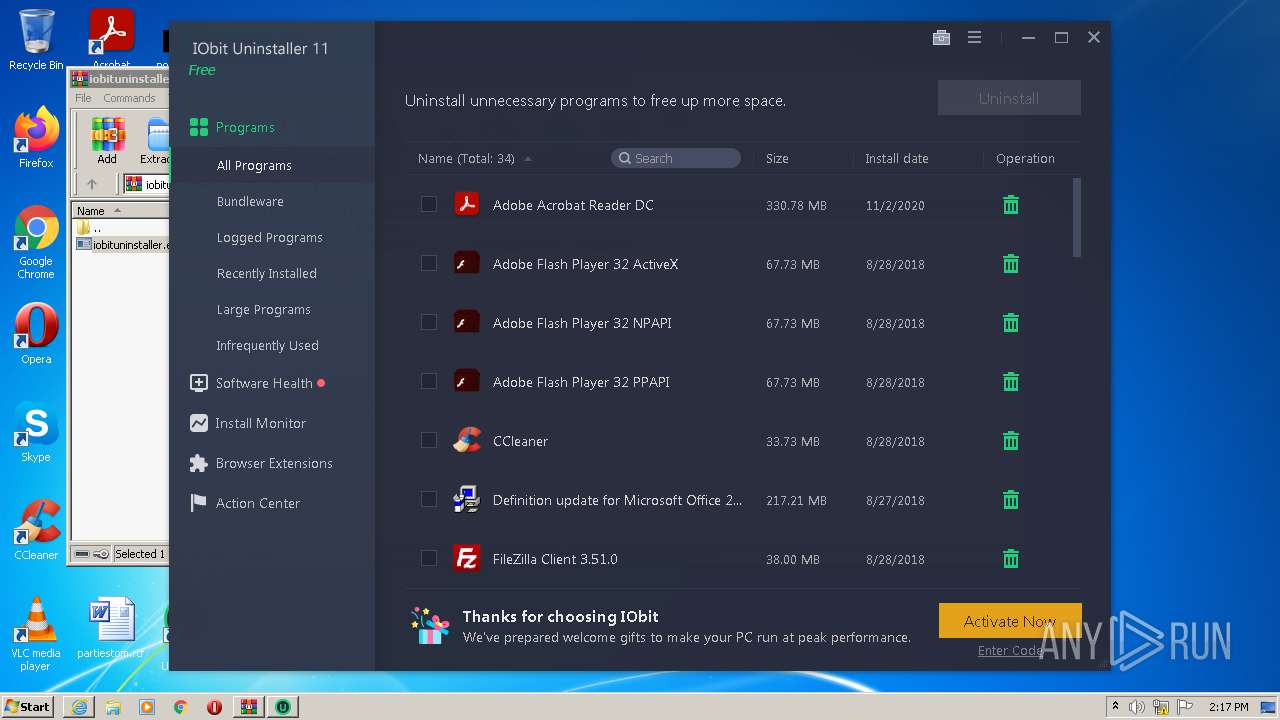Screen dimensions: 1280x720
Task: Sort by Name column sort arrow
Action: 528,159
